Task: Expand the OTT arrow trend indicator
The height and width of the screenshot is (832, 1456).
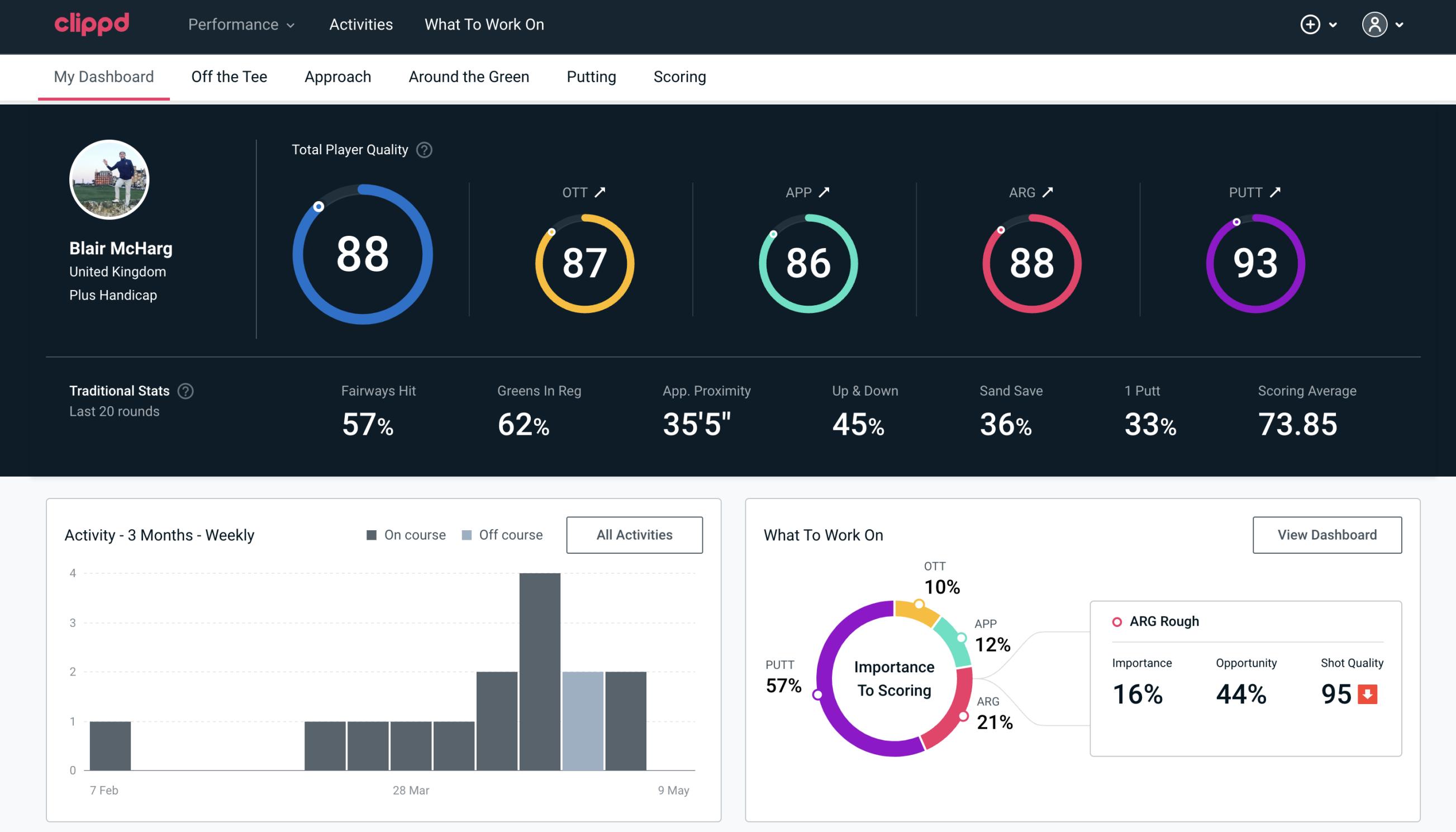Action: pyautogui.click(x=600, y=192)
